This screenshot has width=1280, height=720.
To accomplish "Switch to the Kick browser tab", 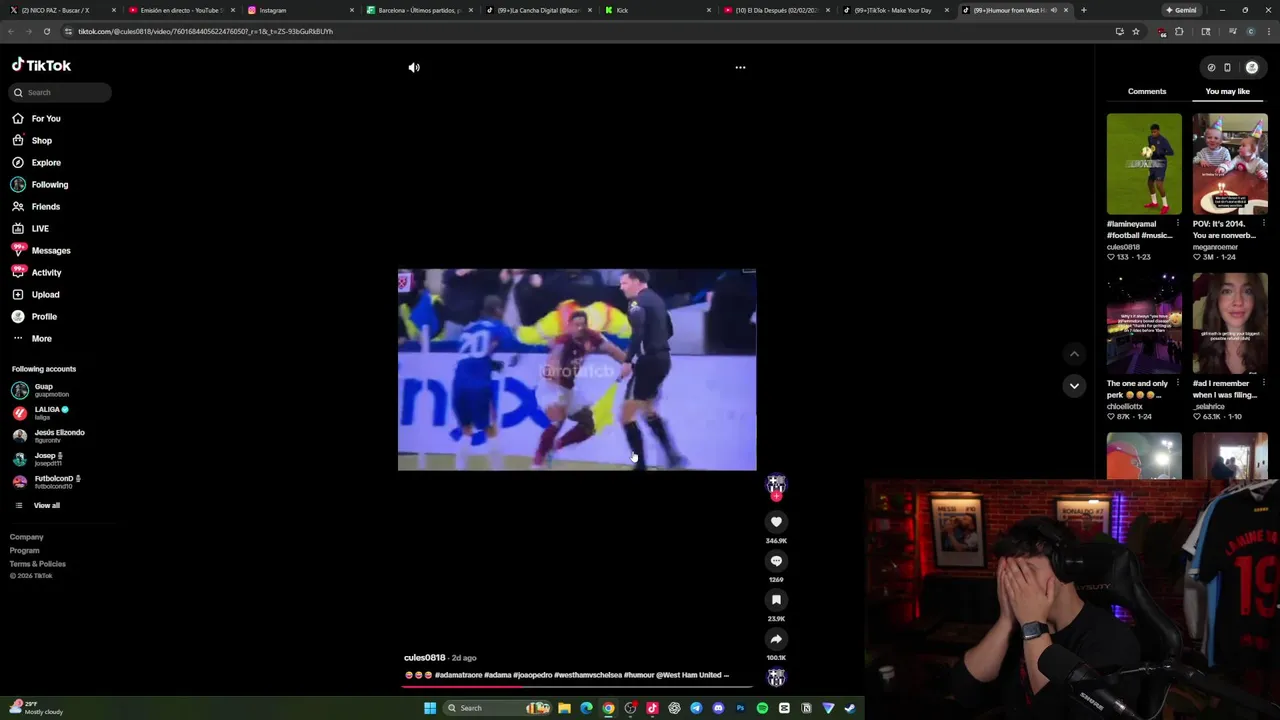I will (658, 10).
